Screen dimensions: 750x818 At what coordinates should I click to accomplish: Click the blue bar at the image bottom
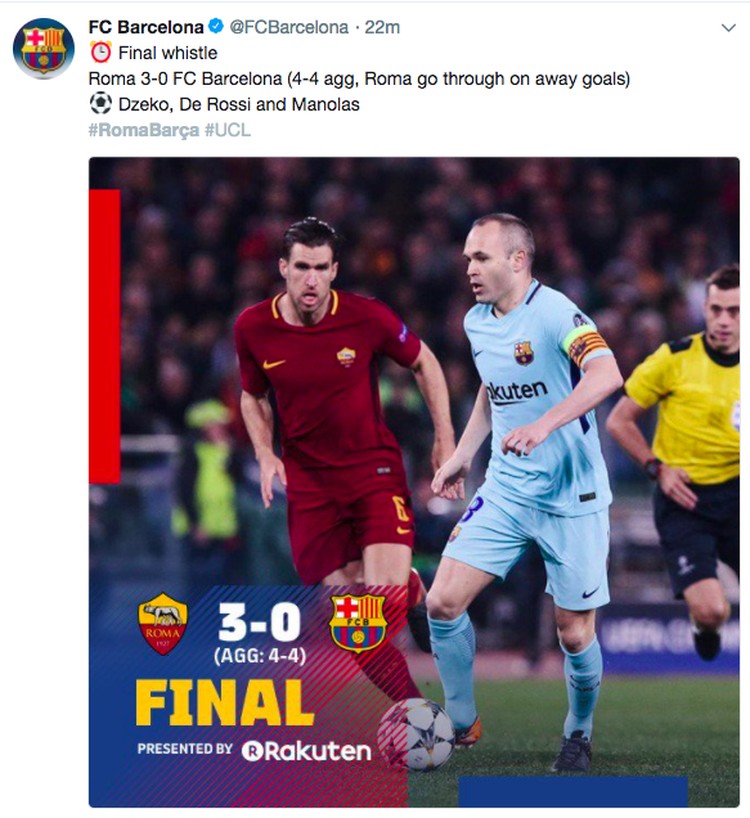tap(573, 791)
